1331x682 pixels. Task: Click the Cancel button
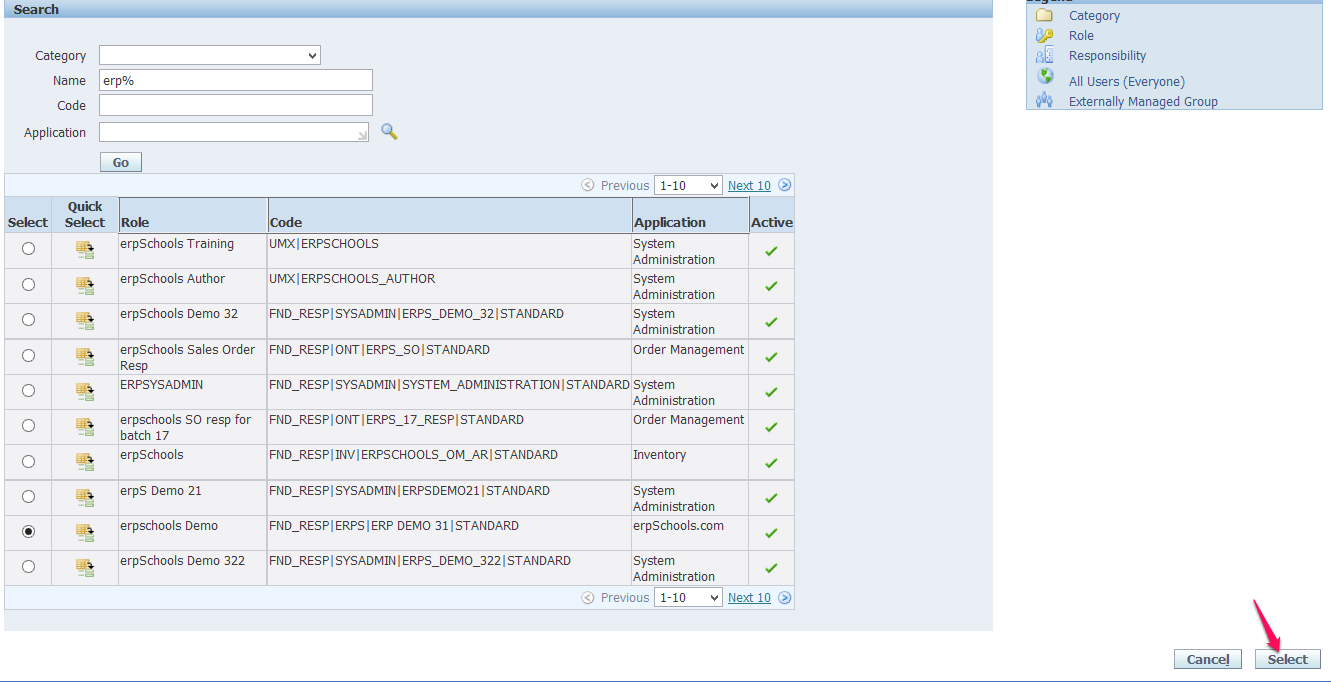[x=1208, y=659]
